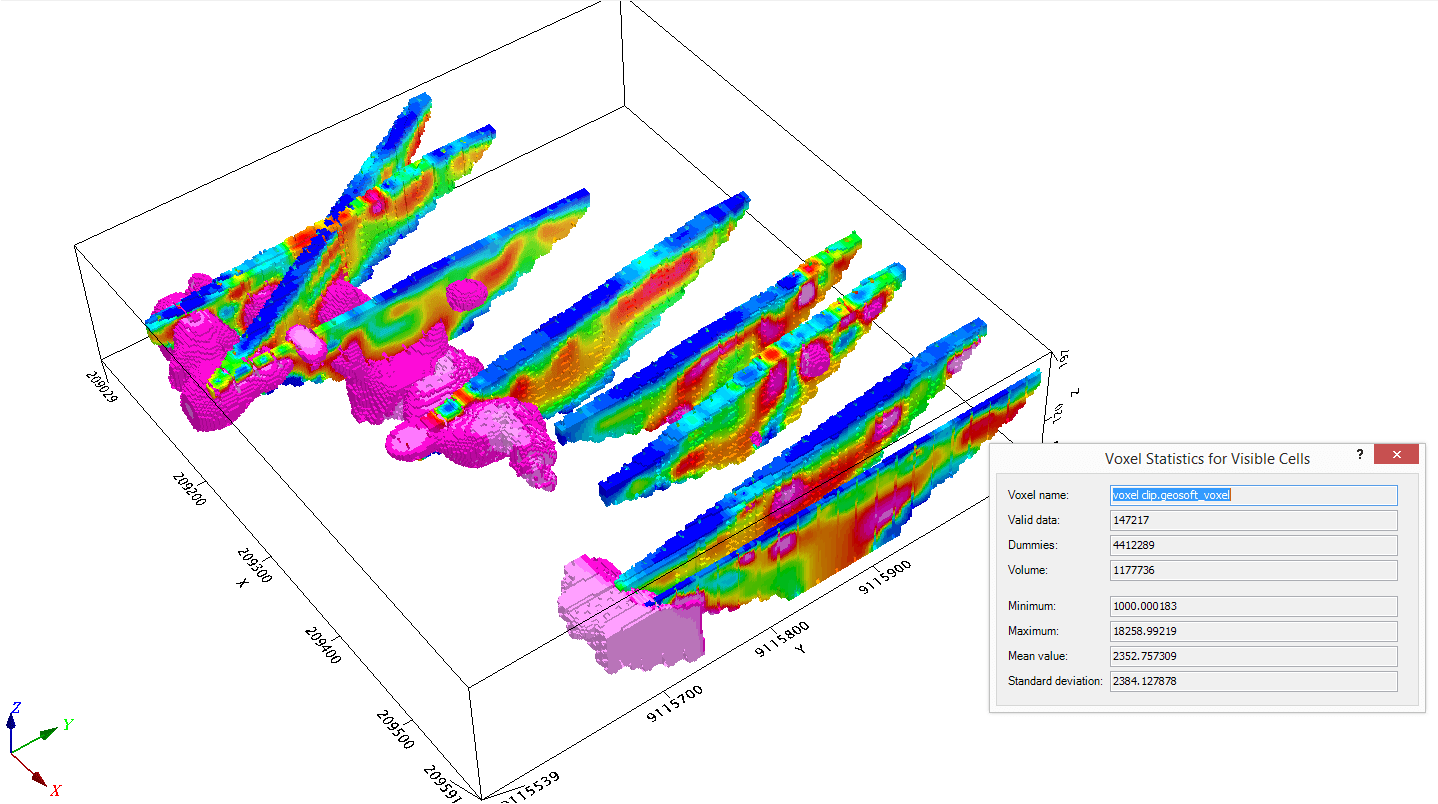
Task: Click the question mark help button
Action: click(1359, 455)
